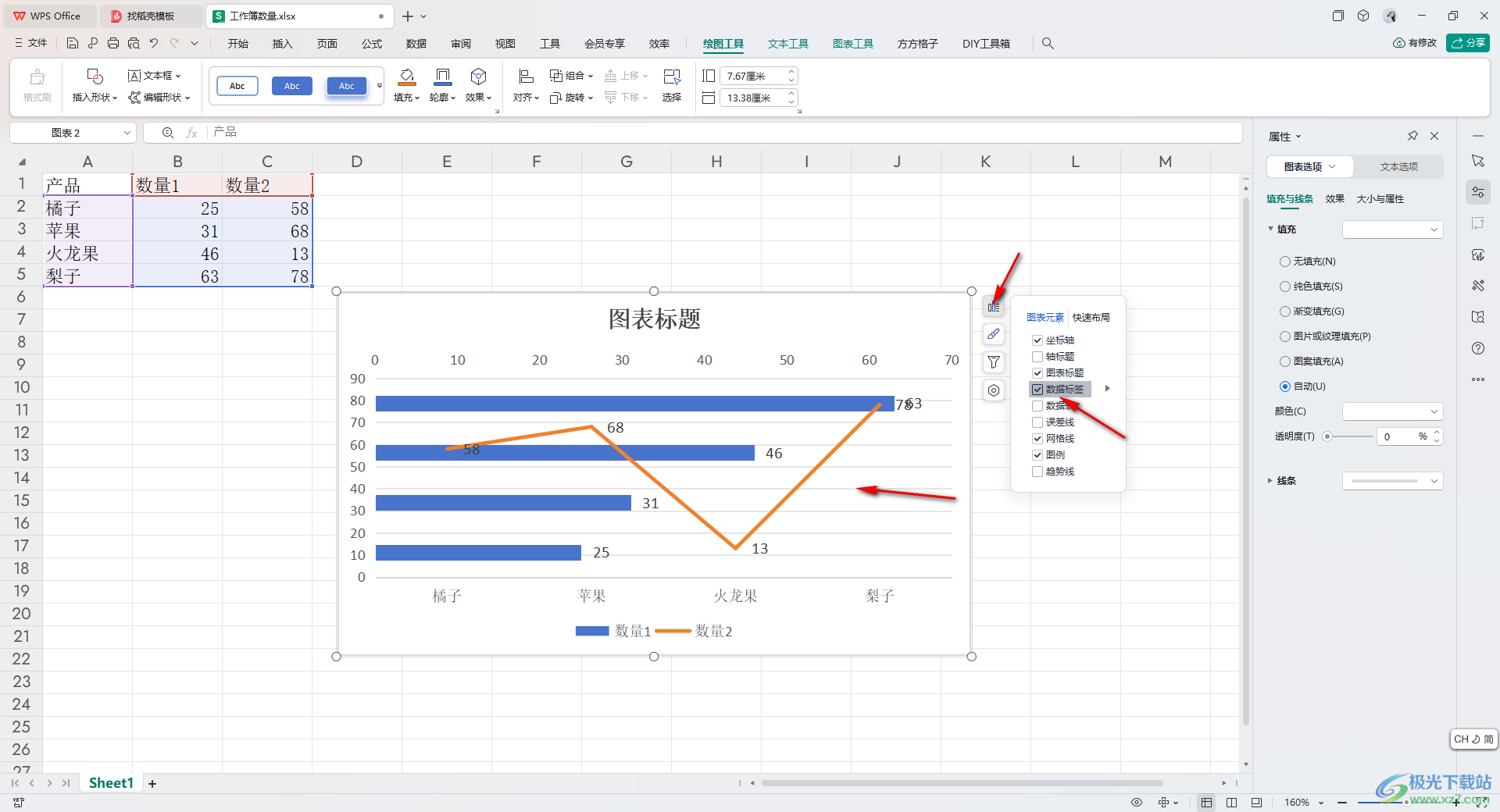The height and width of the screenshot is (812, 1500).
Task: Click the Effects cube icon
Action: [x=478, y=77]
